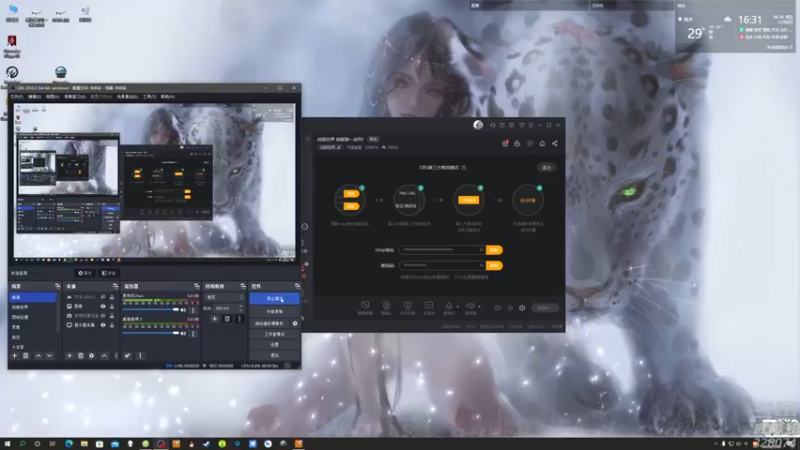Screen dimensions: 800x450
Task: Open virtual camera settings gear in Controls
Action: click(295, 323)
